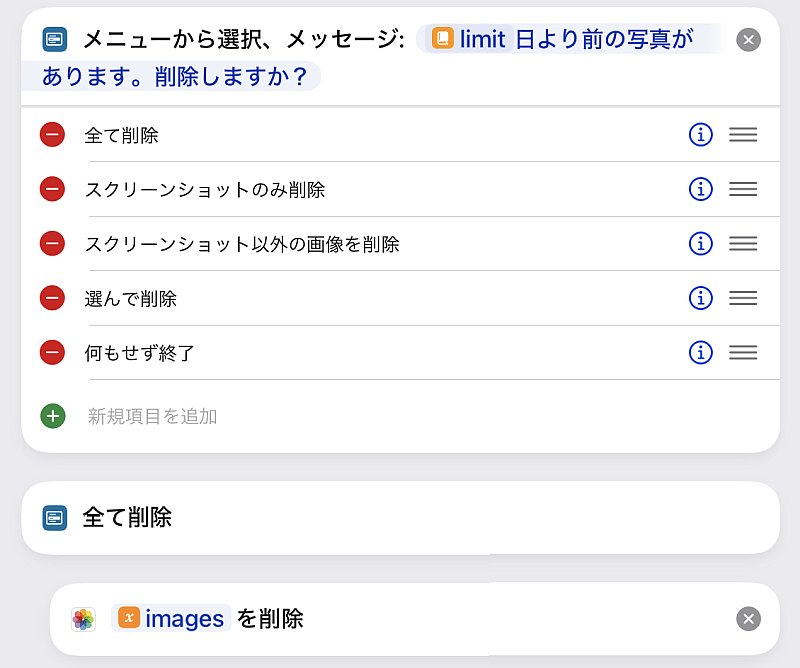
Task: Click reorder handle of スクリーンショットのみ削除
Action: point(743,189)
